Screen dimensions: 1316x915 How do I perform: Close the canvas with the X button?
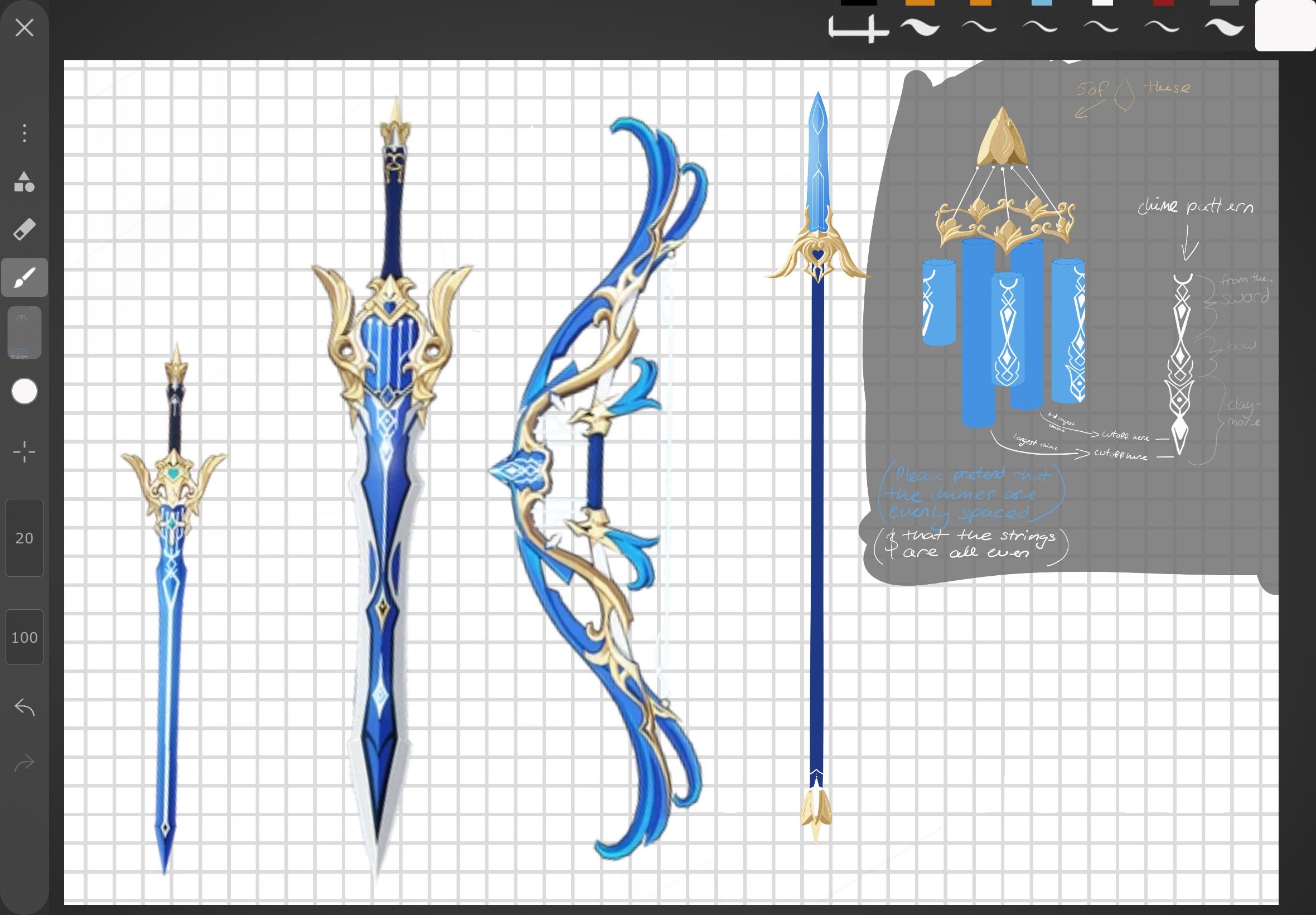click(x=24, y=27)
